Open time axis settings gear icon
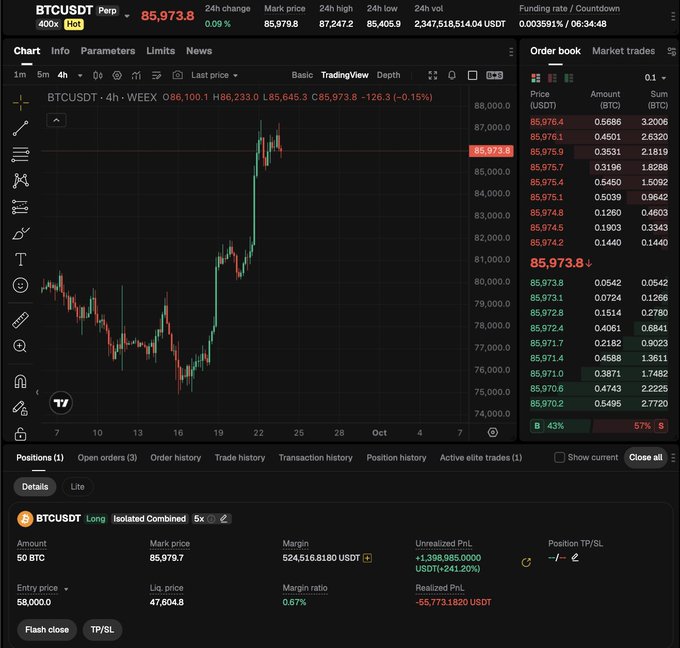The width and height of the screenshot is (680, 648). 493,432
